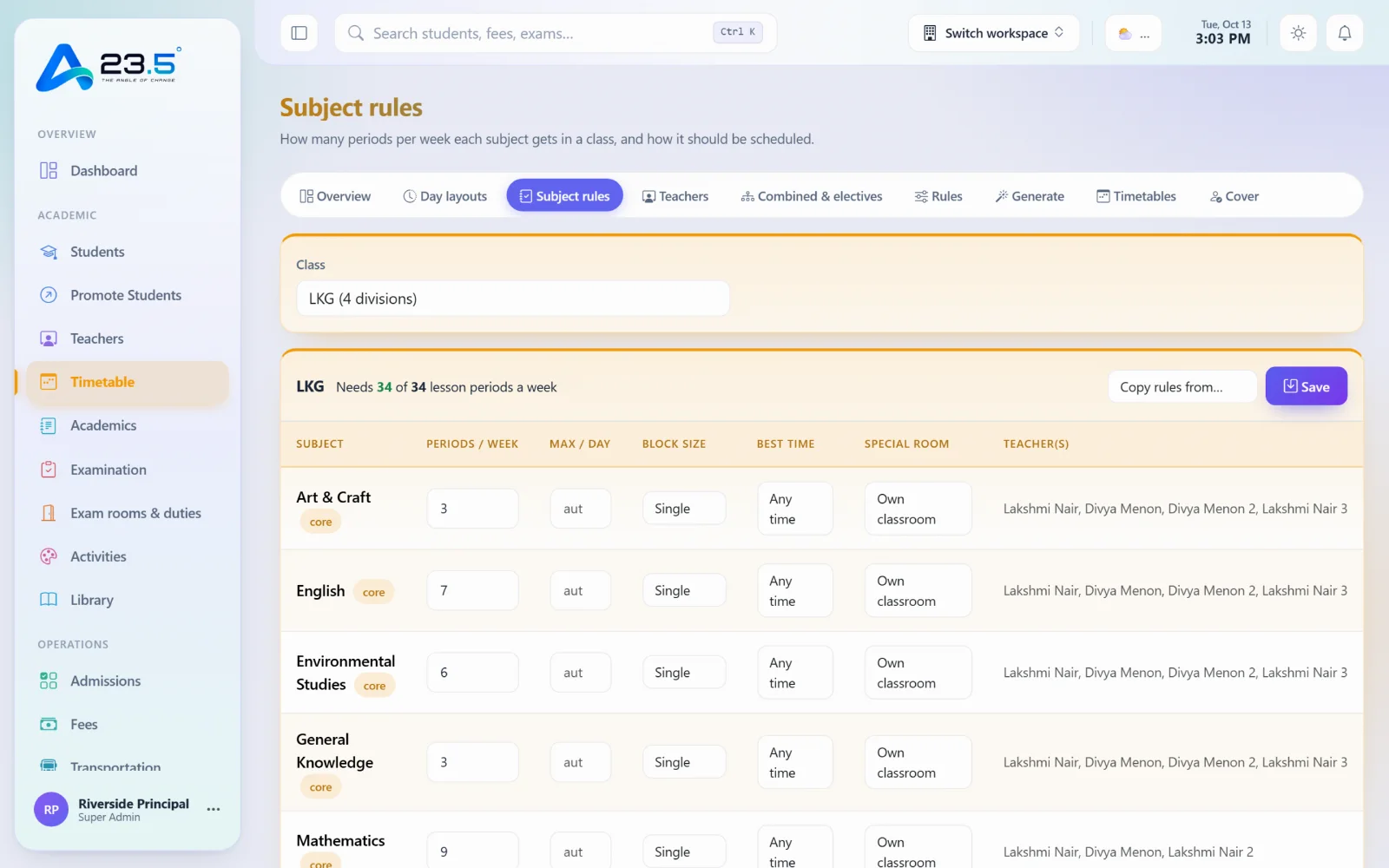
Task: Open the weather widget
Action: 1133,33
